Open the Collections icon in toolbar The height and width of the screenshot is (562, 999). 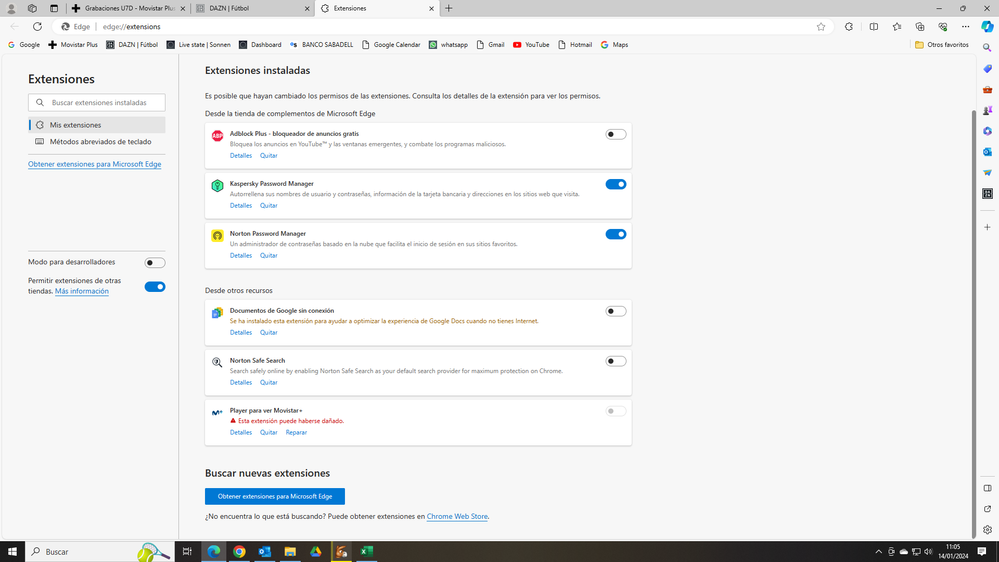click(x=920, y=27)
